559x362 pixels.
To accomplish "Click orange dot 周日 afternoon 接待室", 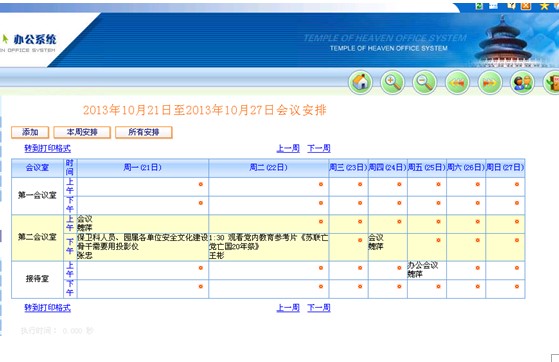I will [517, 286].
